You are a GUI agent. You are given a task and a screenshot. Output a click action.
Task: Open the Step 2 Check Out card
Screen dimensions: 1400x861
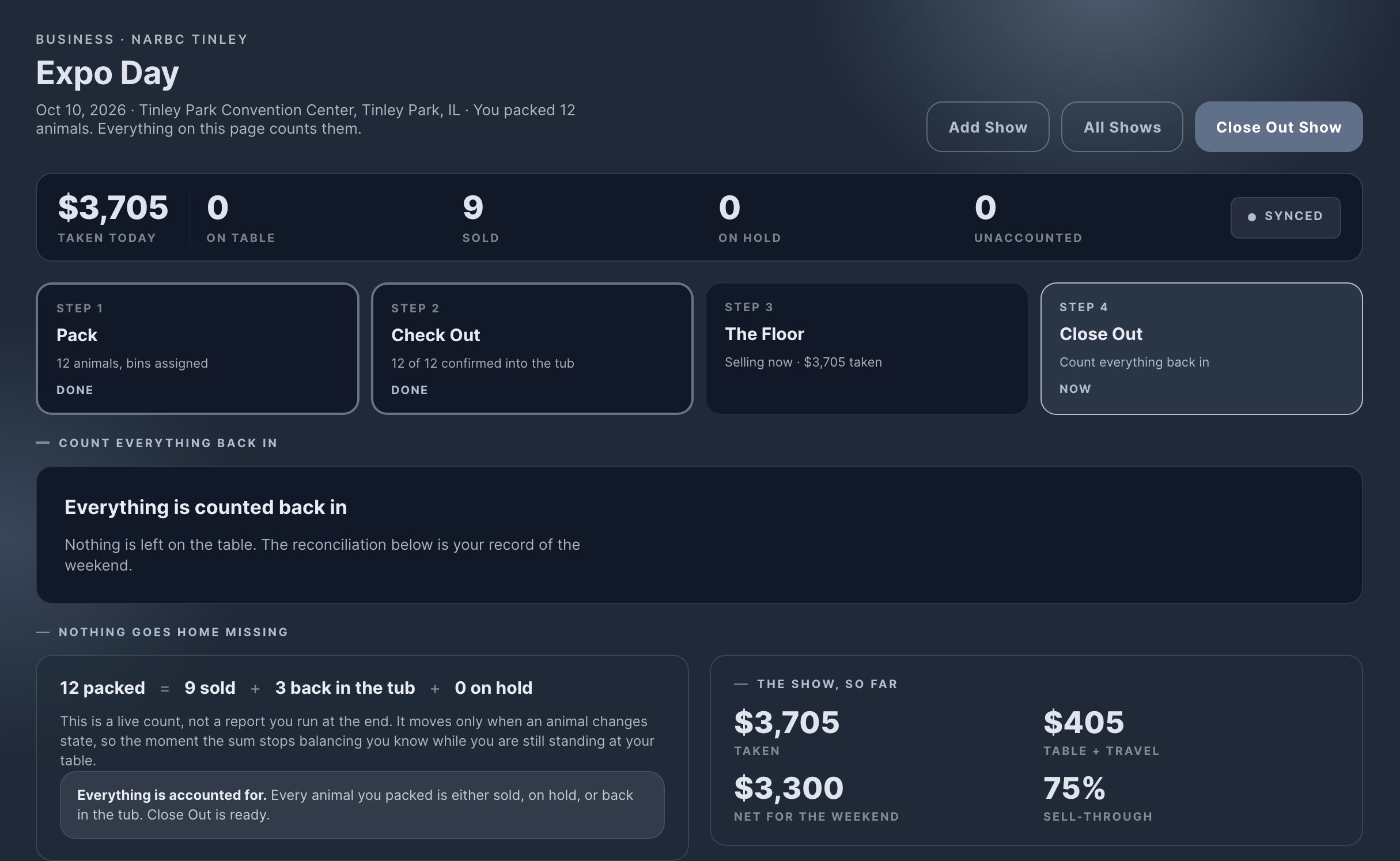[x=532, y=348]
